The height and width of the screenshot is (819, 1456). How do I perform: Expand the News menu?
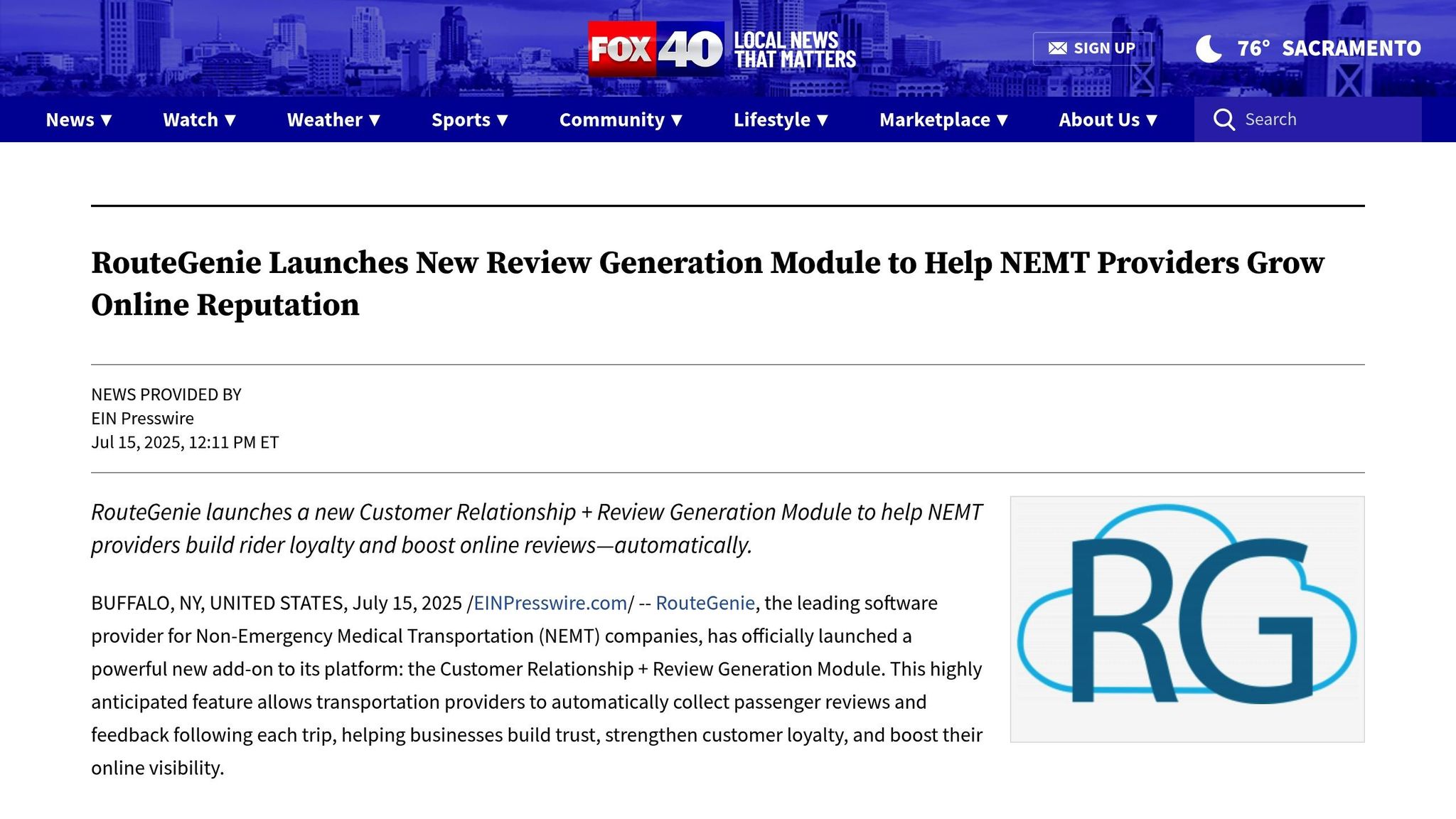pos(79,119)
